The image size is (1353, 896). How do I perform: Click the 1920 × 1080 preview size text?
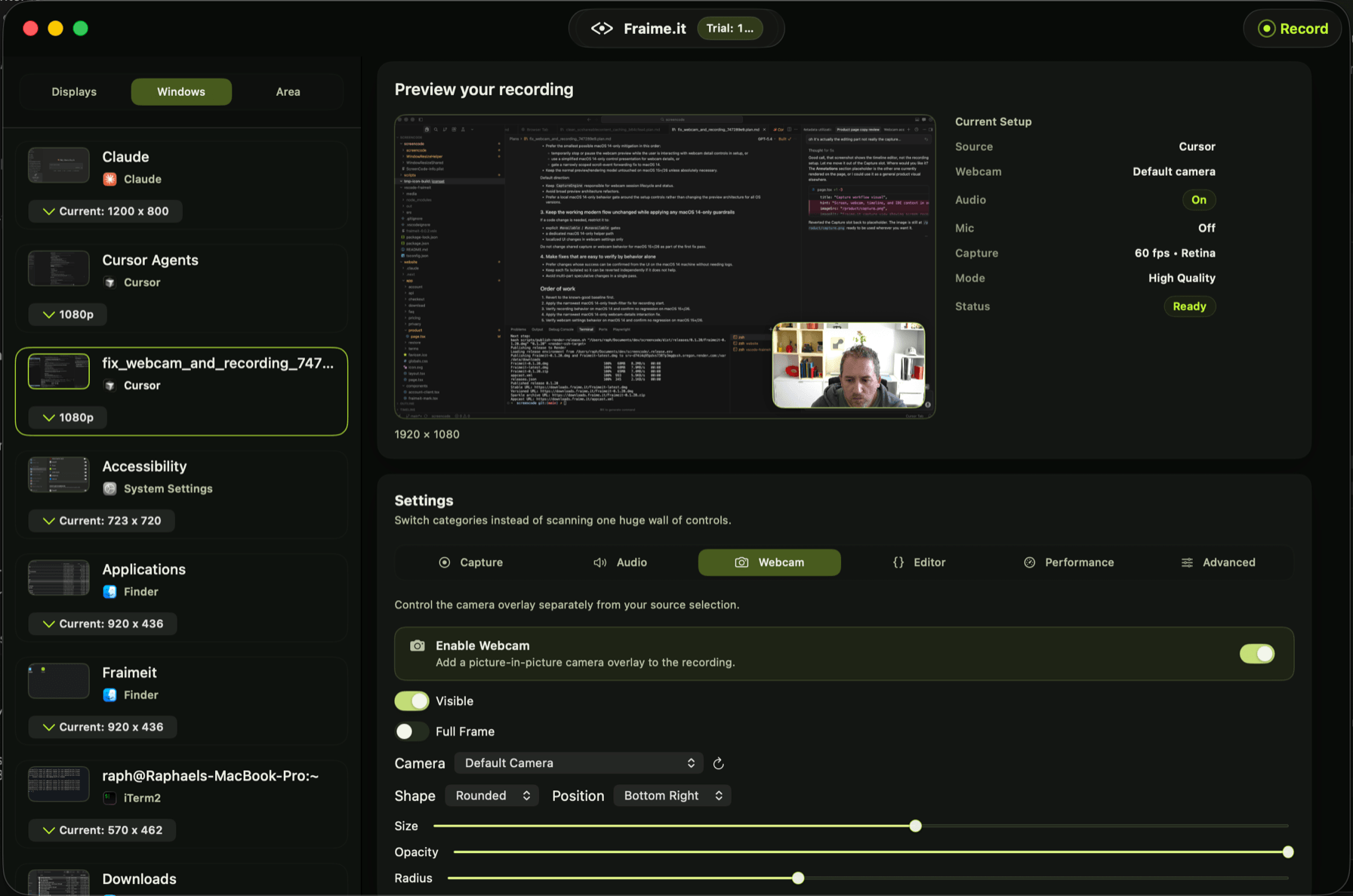tap(427, 435)
